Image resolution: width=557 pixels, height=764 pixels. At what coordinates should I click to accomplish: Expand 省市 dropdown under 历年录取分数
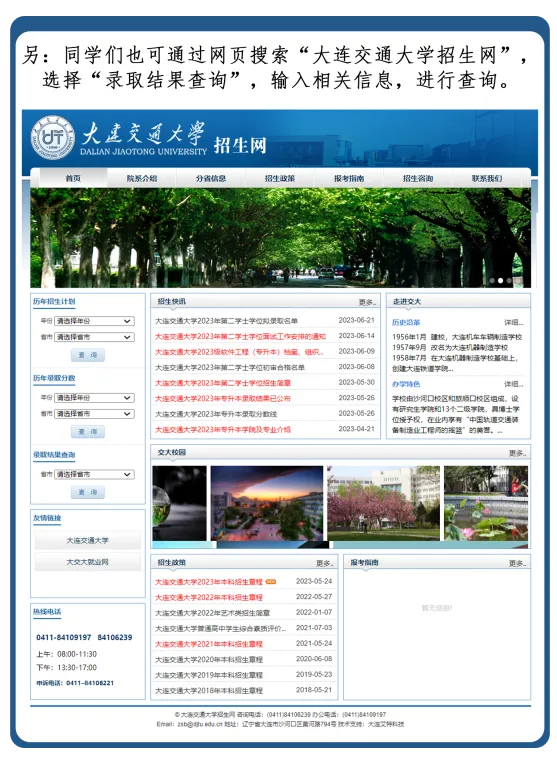coord(95,414)
